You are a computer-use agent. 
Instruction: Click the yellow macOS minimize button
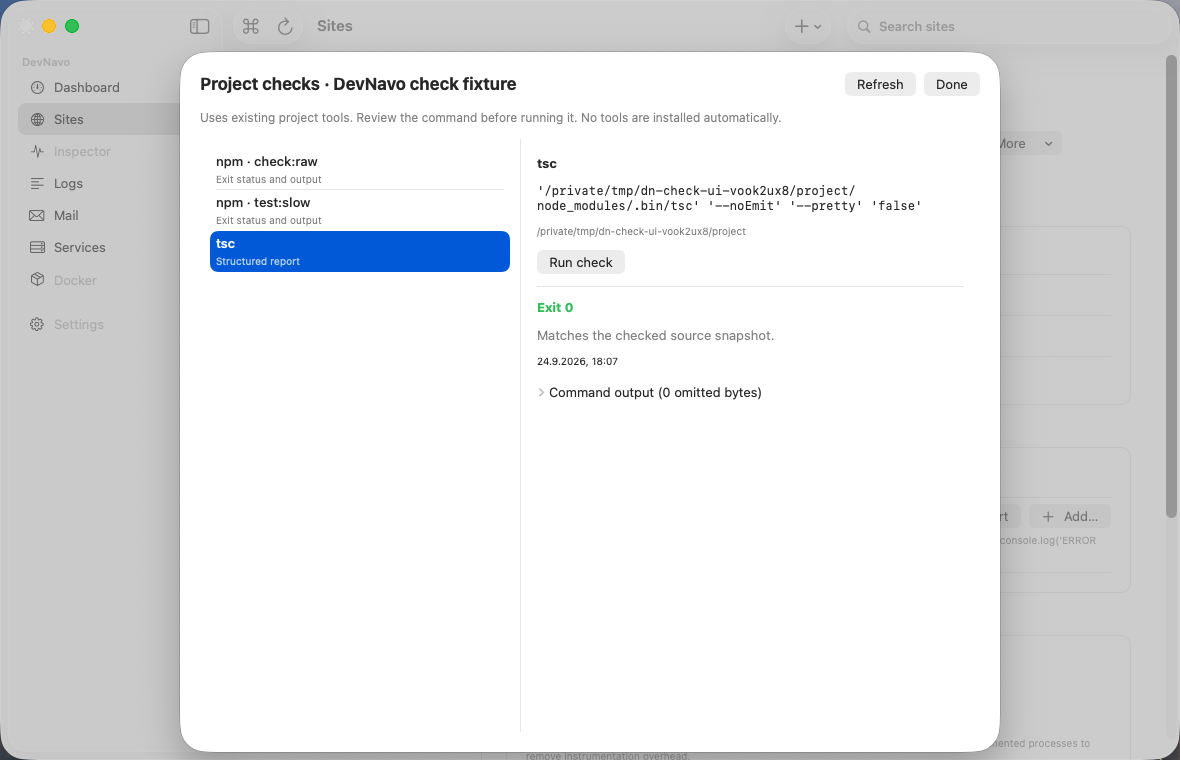49,26
